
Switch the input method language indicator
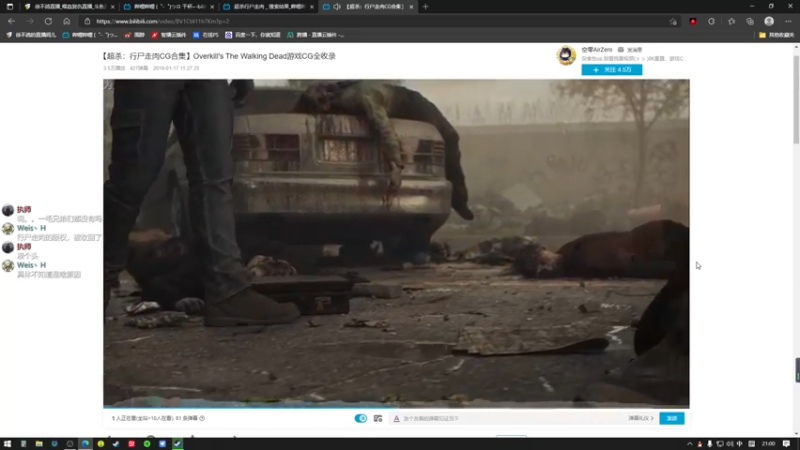coord(740,444)
